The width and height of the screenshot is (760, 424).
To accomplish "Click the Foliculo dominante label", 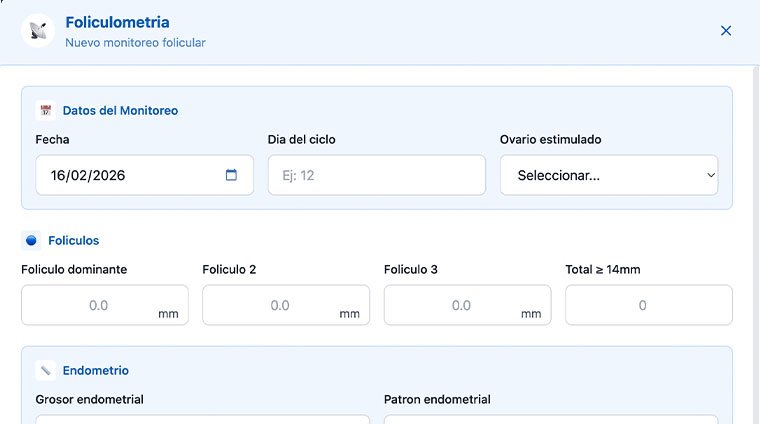I will [74, 269].
